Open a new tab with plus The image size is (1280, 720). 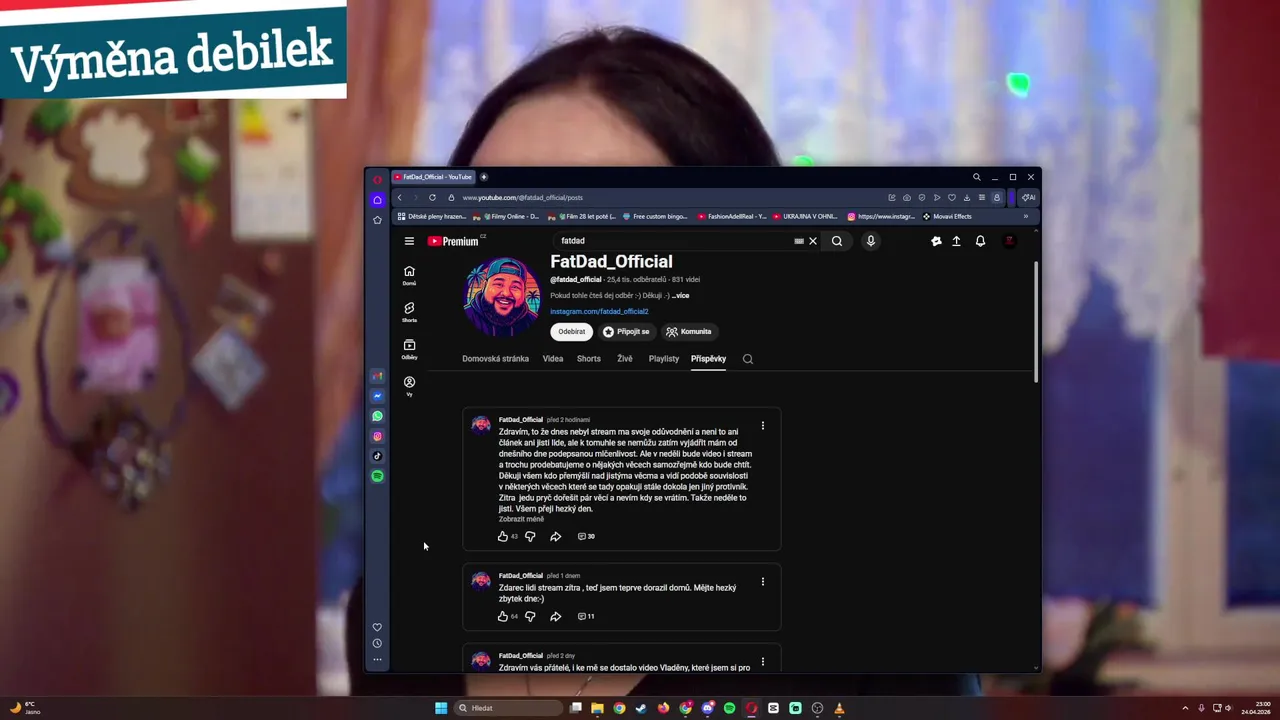484,177
